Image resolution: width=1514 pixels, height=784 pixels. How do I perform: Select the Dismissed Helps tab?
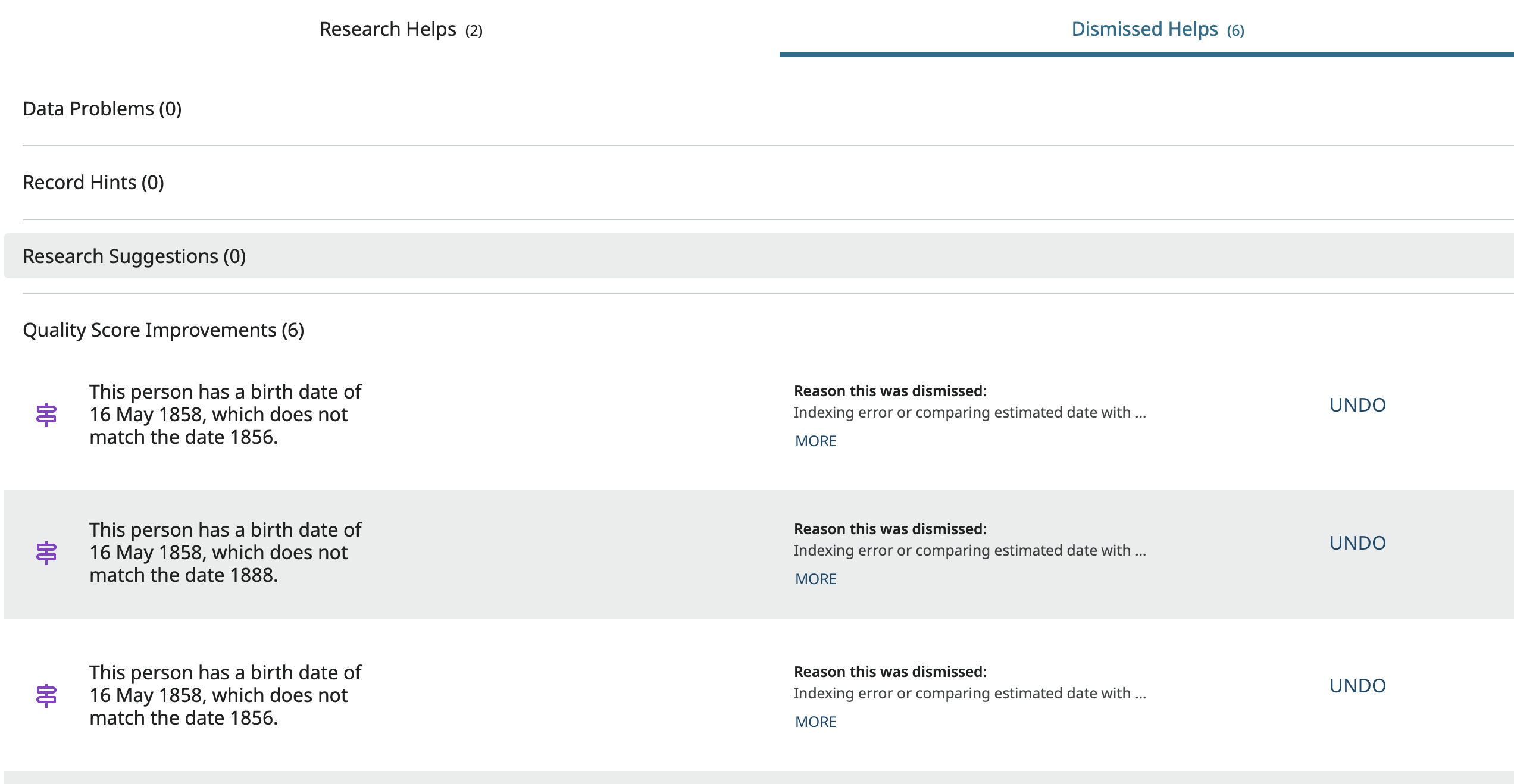click(1158, 29)
